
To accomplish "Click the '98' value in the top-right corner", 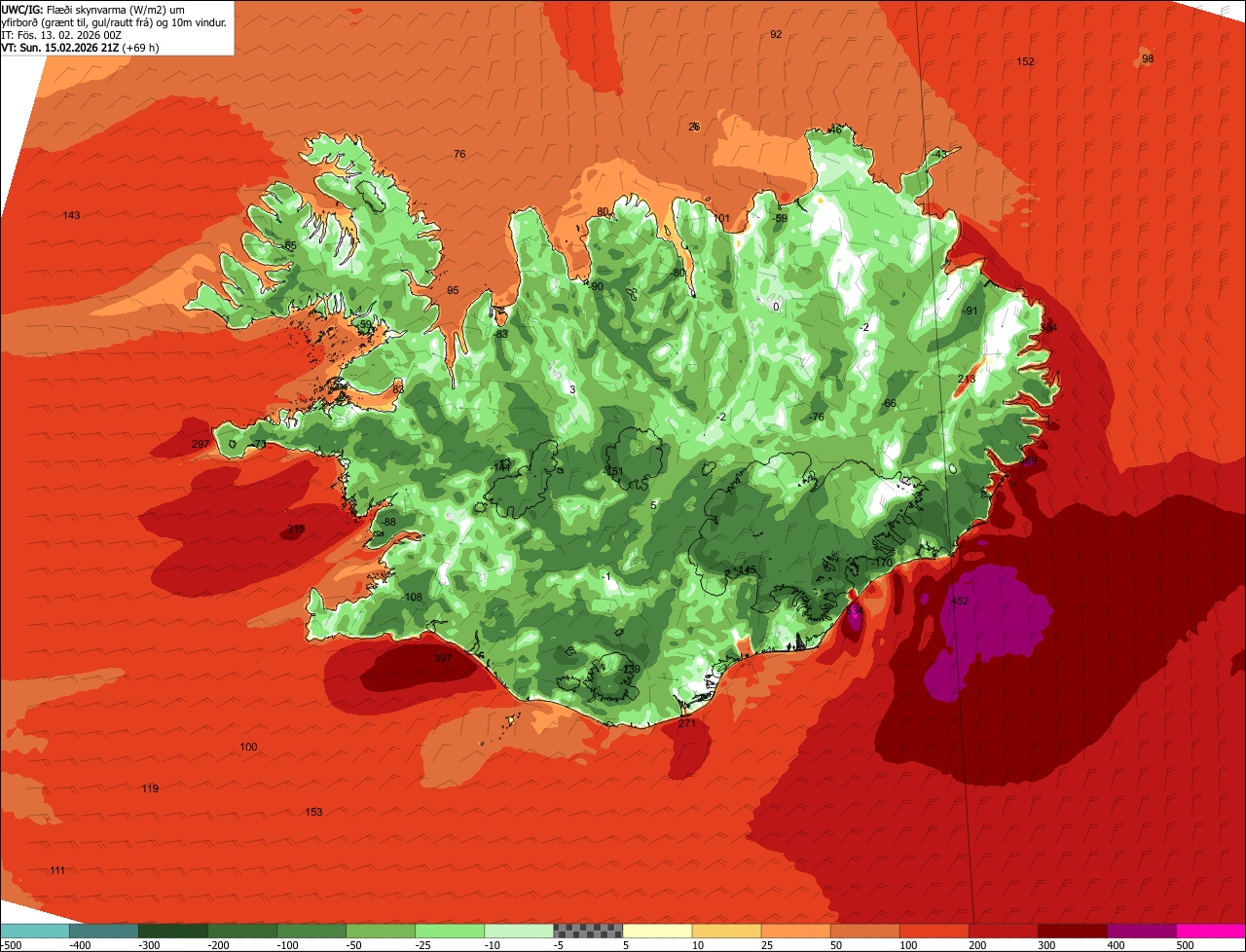I will [x=1148, y=58].
